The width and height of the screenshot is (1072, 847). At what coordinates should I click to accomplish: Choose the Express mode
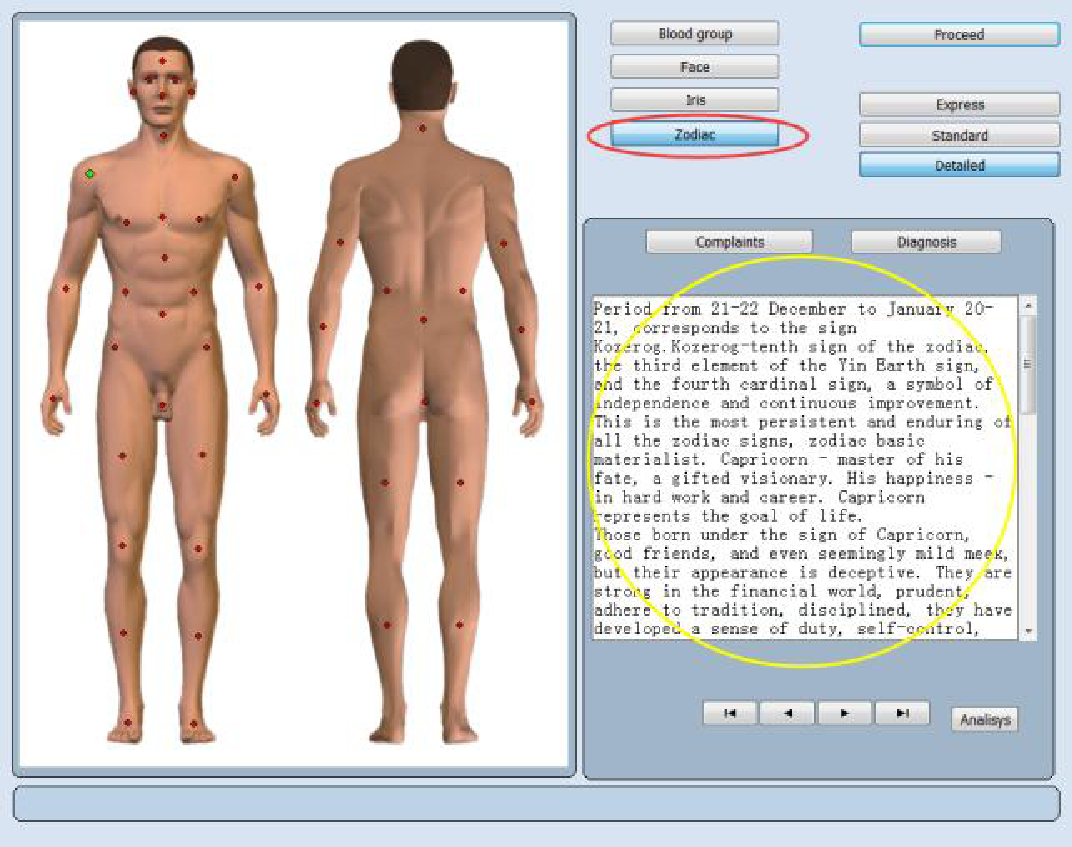coord(959,105)
